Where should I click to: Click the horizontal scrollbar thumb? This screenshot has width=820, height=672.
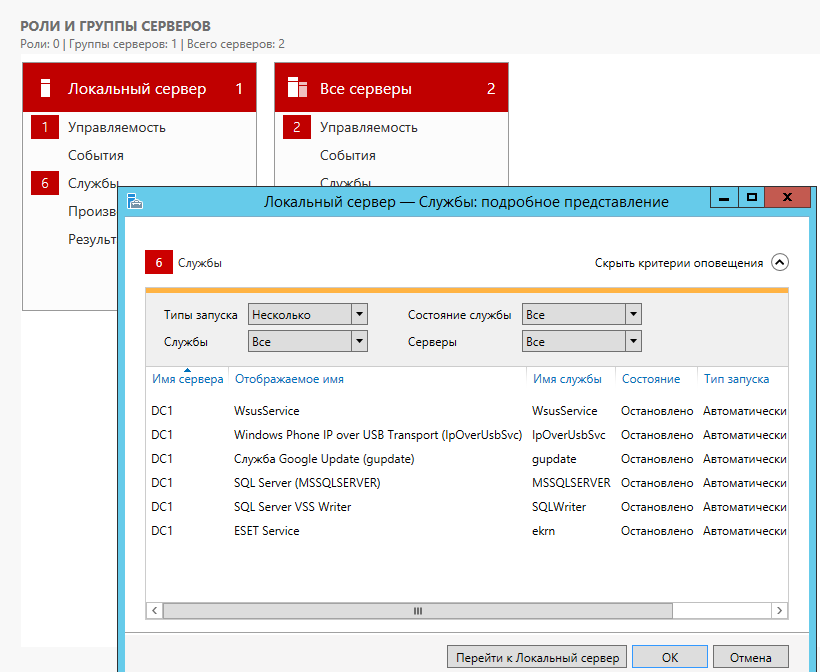[x=418, y=610]
